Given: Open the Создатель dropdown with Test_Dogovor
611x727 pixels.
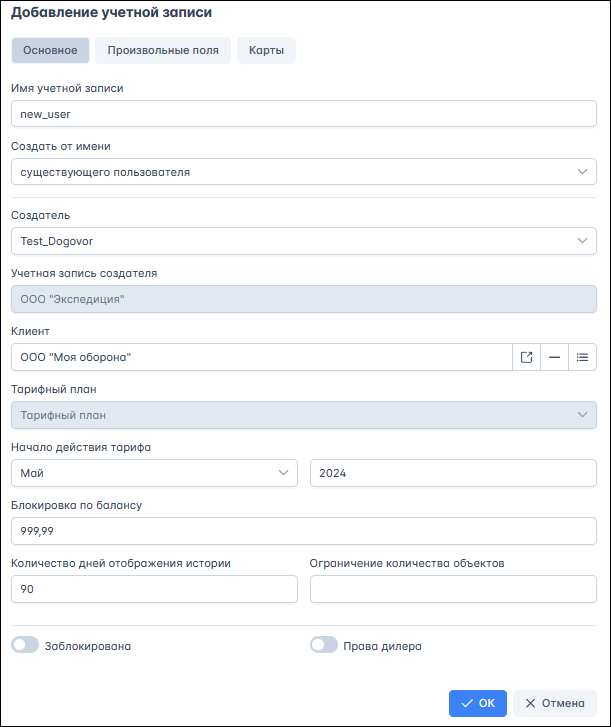Looking at the screenshot, I should pyautogui.click(x=304, y=241).
